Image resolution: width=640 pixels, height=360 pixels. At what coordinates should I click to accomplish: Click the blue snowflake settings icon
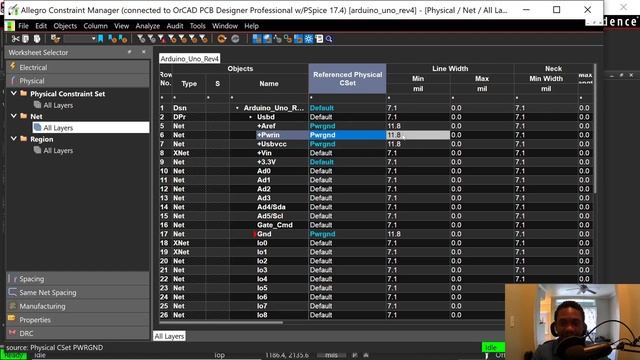(x=309, y=39)
